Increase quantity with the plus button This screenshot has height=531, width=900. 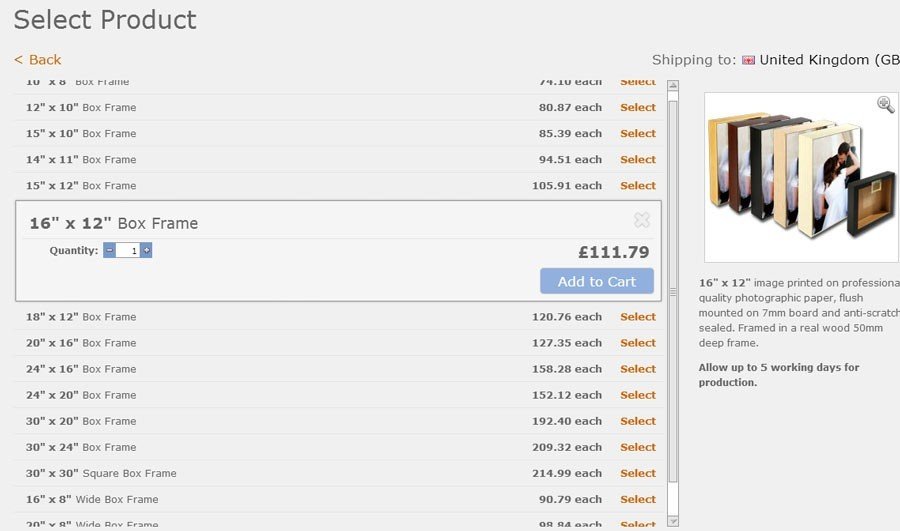[146, 250]
